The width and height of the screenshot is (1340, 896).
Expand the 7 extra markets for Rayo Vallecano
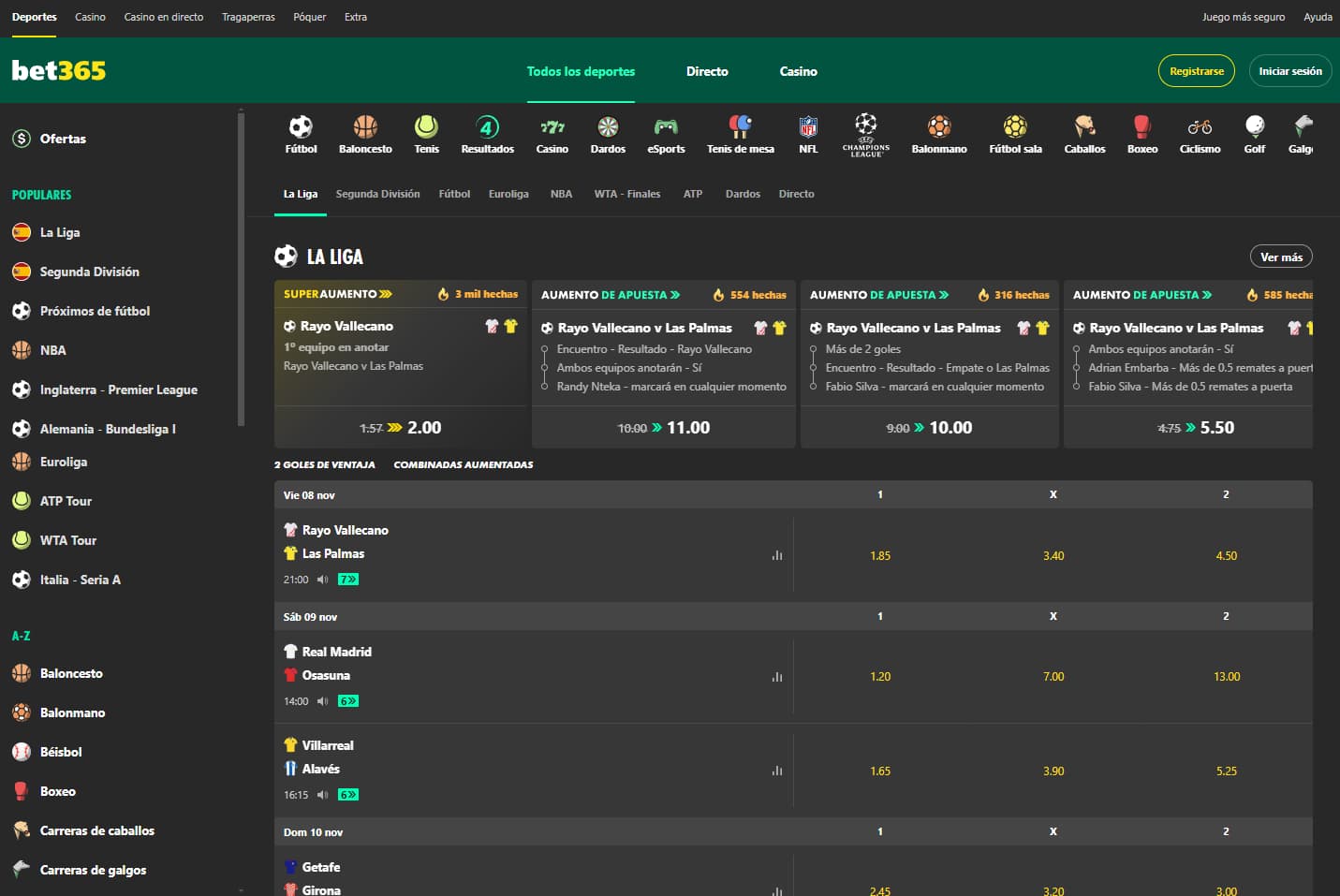[347, 579]
